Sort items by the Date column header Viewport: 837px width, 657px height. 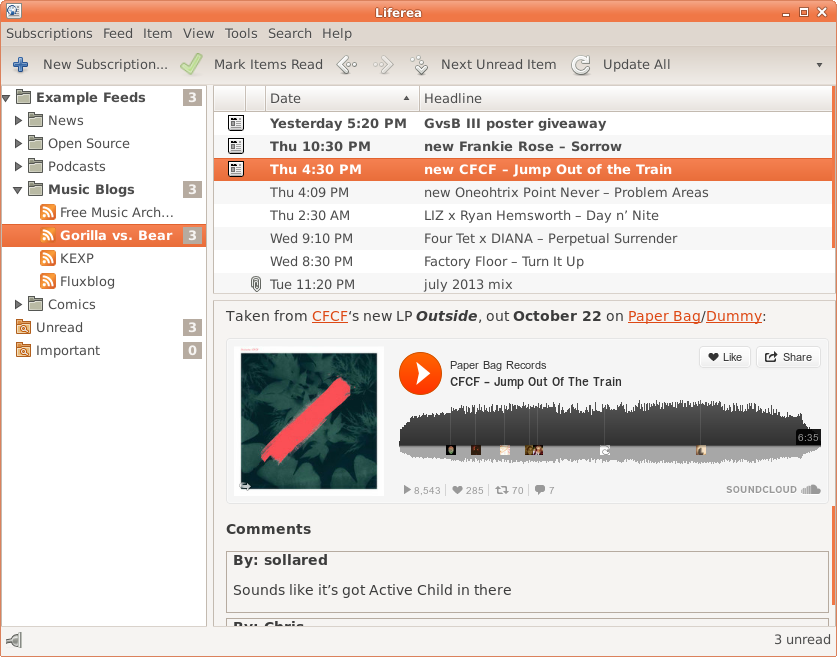tap(340, 98)
